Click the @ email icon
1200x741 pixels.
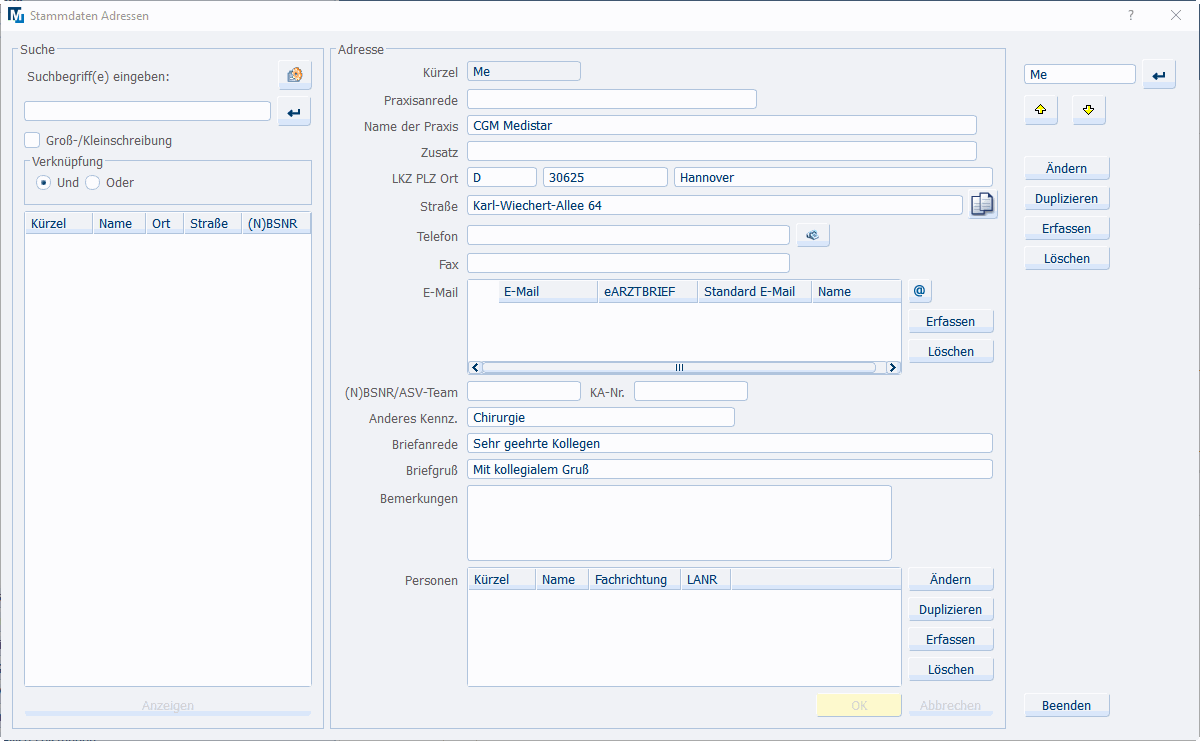coord(920,291)
